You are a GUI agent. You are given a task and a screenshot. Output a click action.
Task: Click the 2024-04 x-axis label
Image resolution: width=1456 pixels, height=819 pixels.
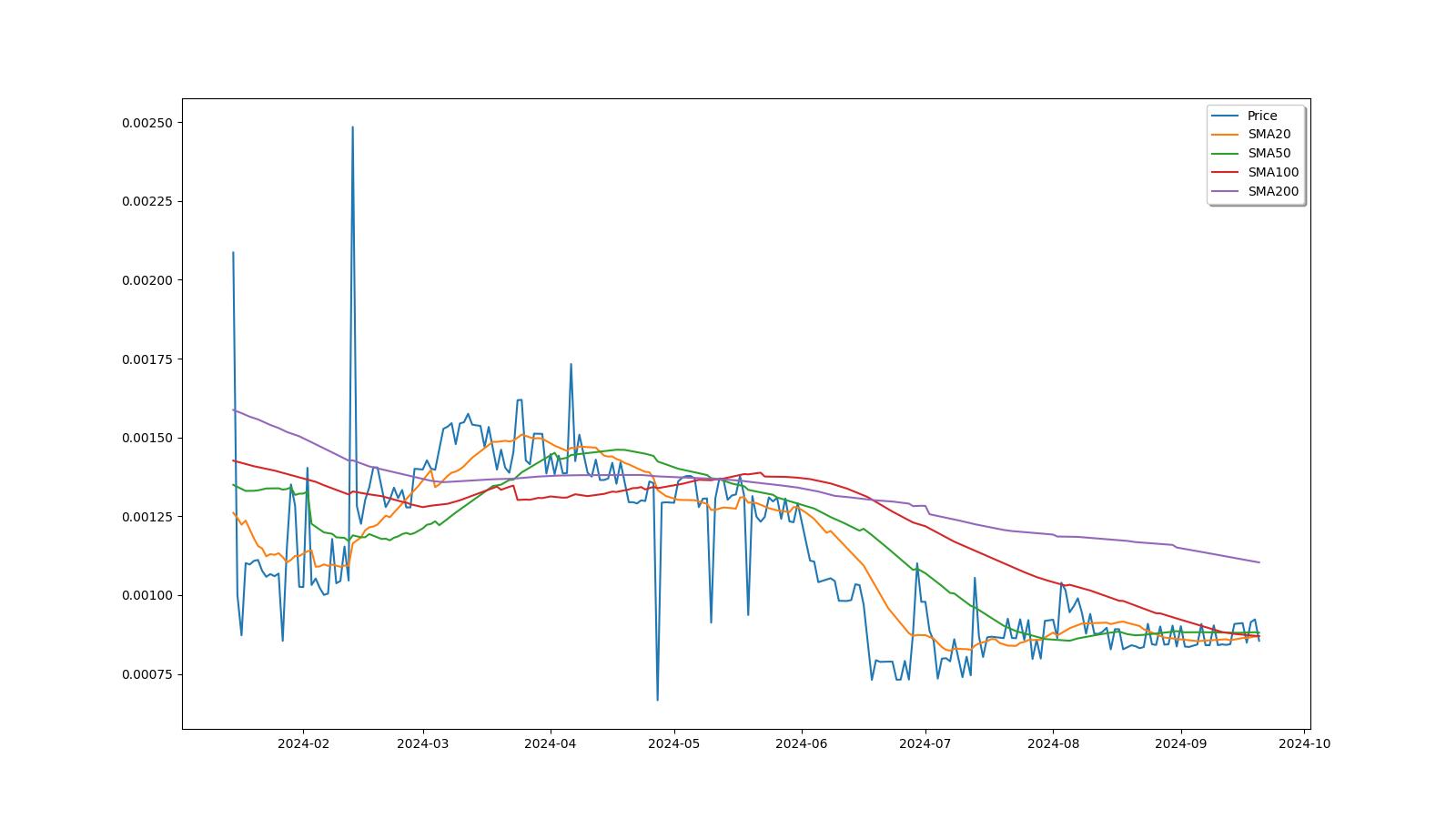[550, 743]
